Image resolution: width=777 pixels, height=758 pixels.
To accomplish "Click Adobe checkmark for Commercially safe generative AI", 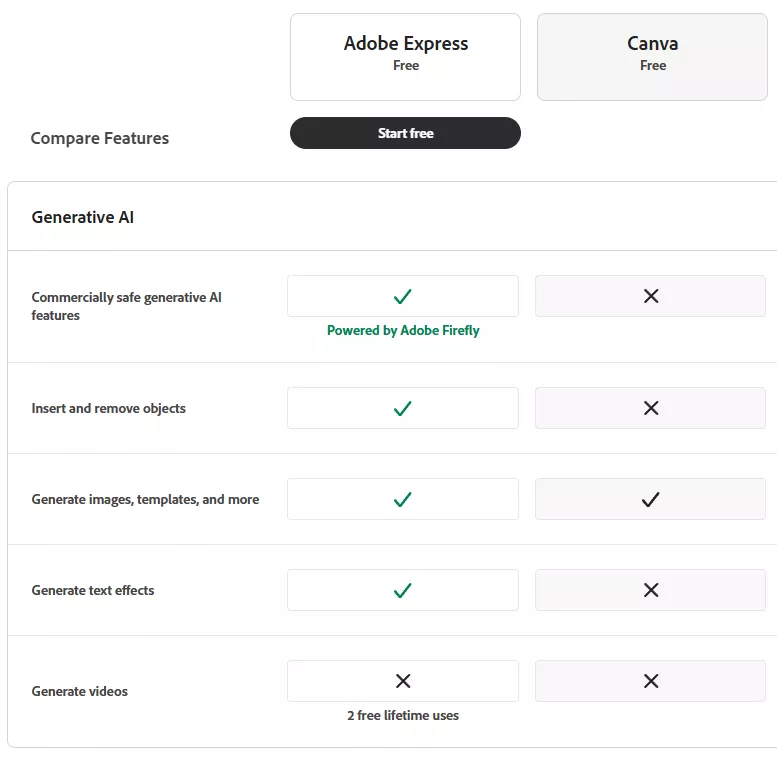I will (x=402, y=296).
